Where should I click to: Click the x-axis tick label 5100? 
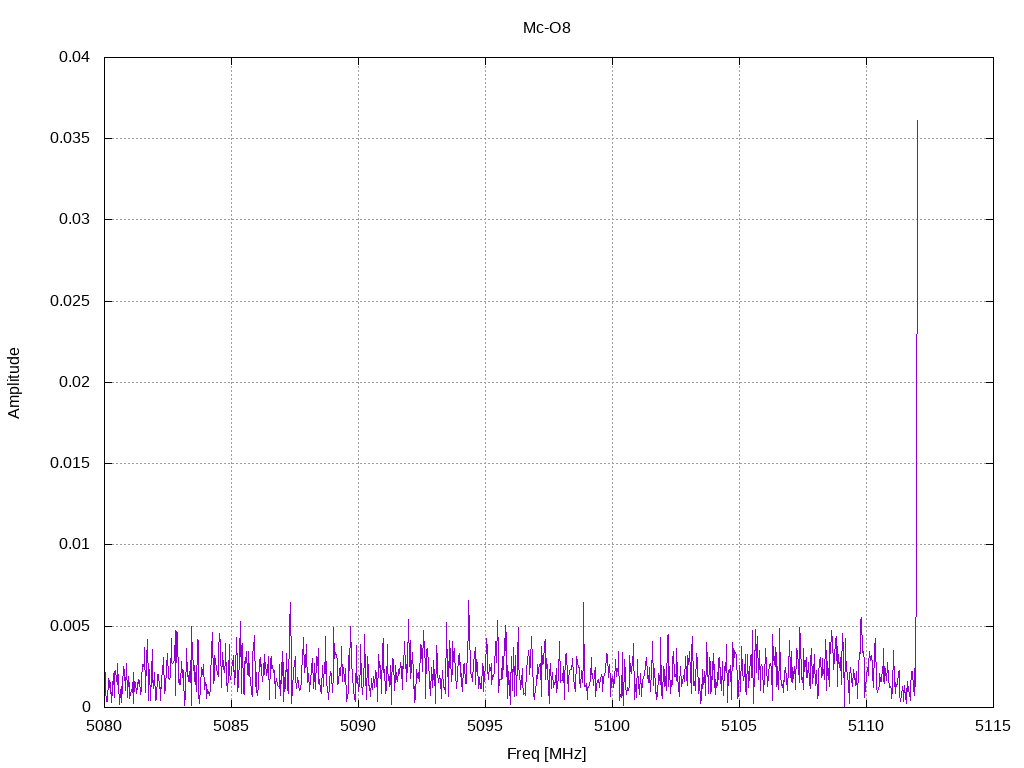click(612, 726)
